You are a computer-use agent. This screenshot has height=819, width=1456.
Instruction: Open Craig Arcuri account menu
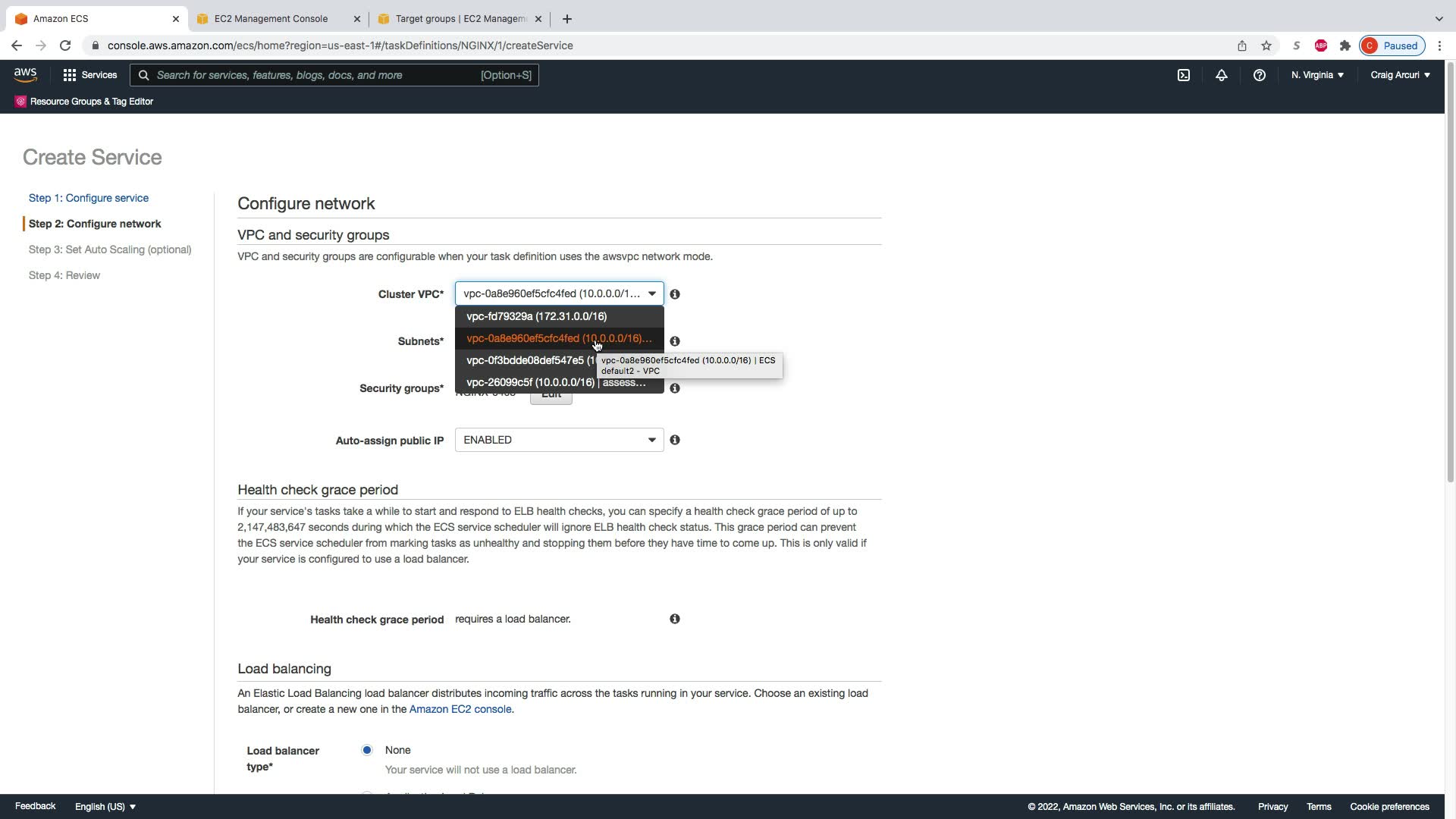[1399, 75]
